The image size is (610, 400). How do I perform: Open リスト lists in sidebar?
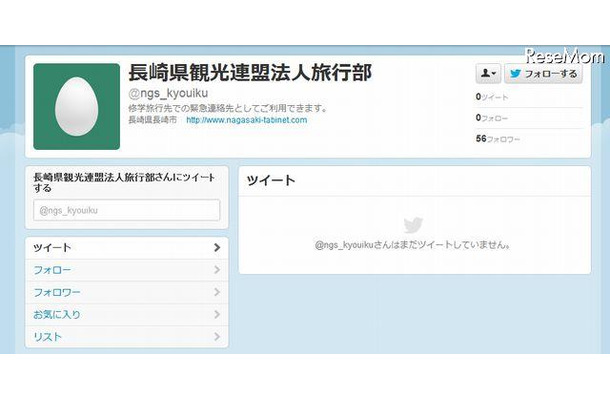(x=127, y=337)
